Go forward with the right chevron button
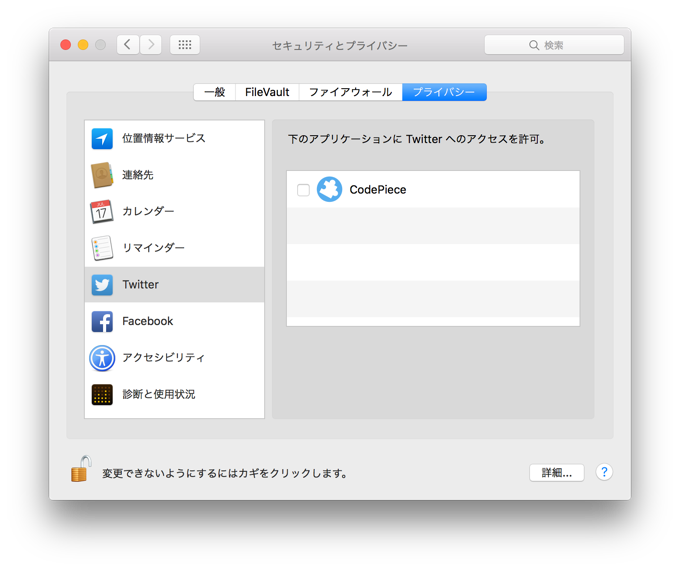This screenshot has width=680, height=570. tap(150, 45)
